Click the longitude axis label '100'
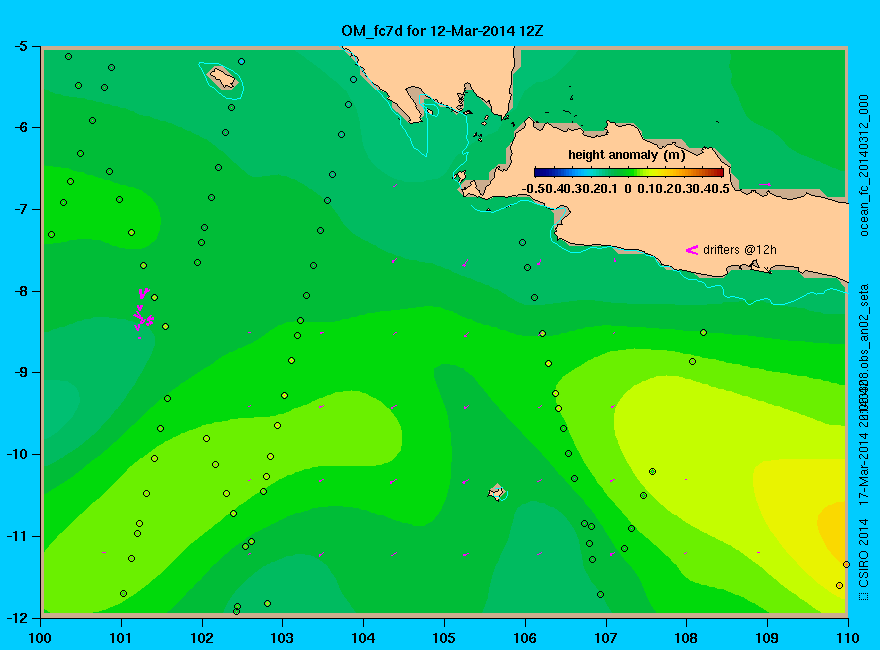 point(40,638)
